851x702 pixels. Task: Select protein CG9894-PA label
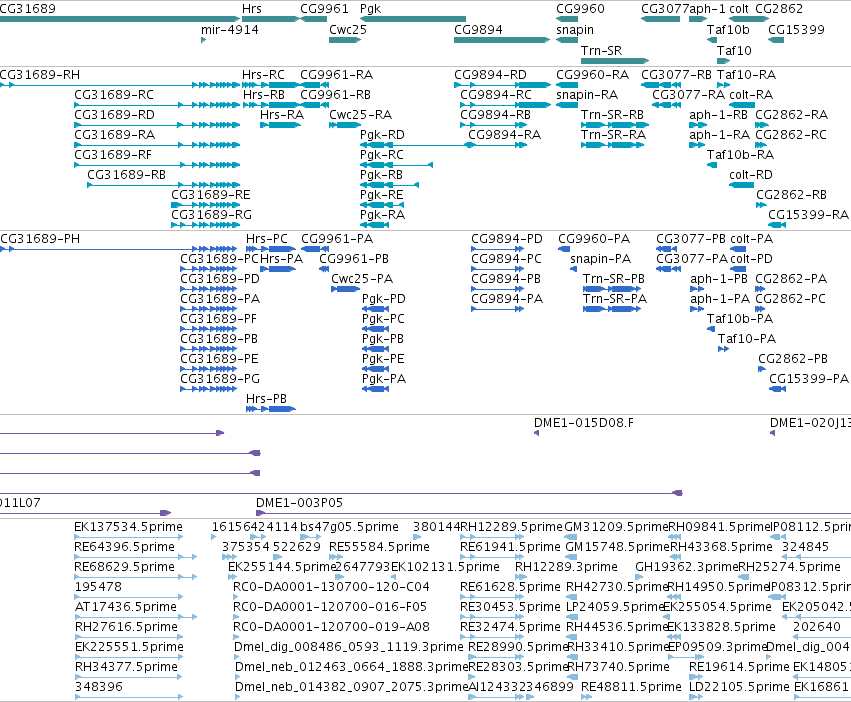point(507,299)
